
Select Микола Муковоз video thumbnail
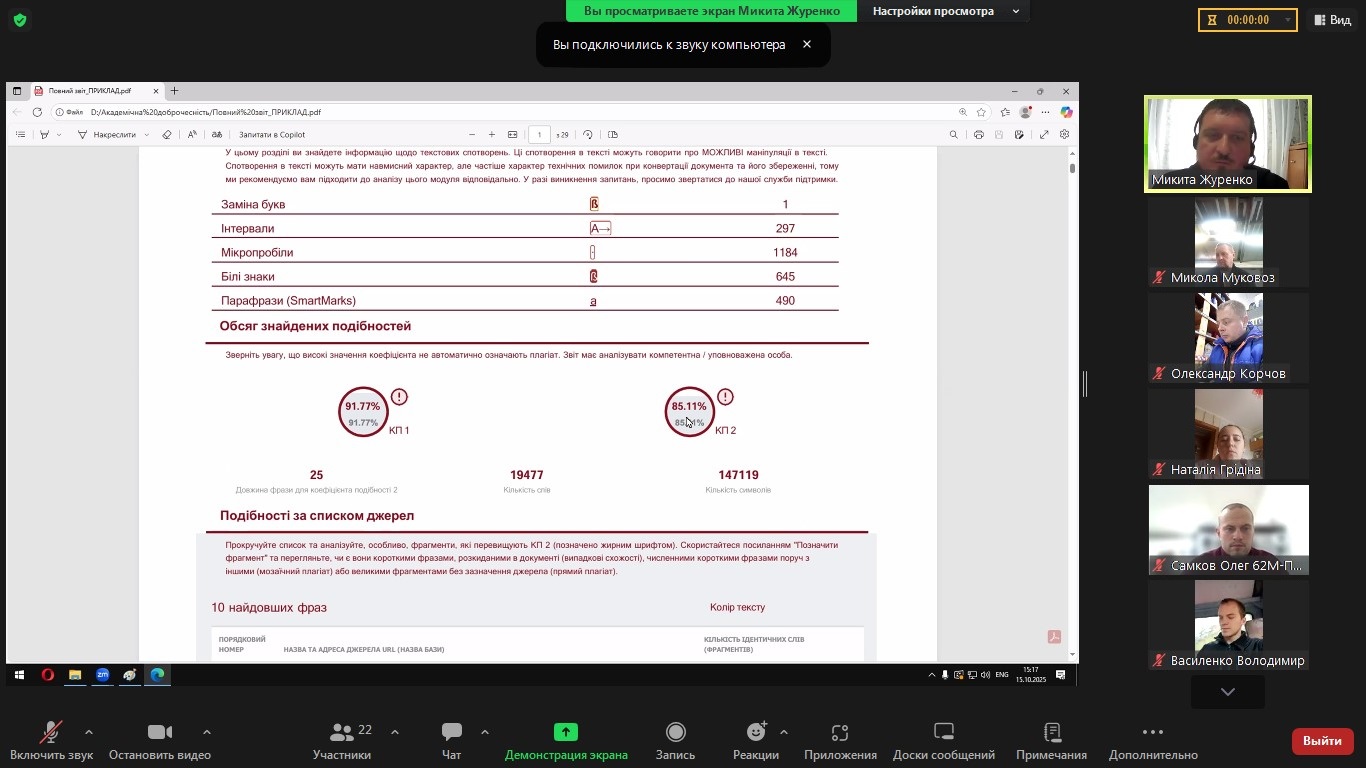[x=1228, y=241]
